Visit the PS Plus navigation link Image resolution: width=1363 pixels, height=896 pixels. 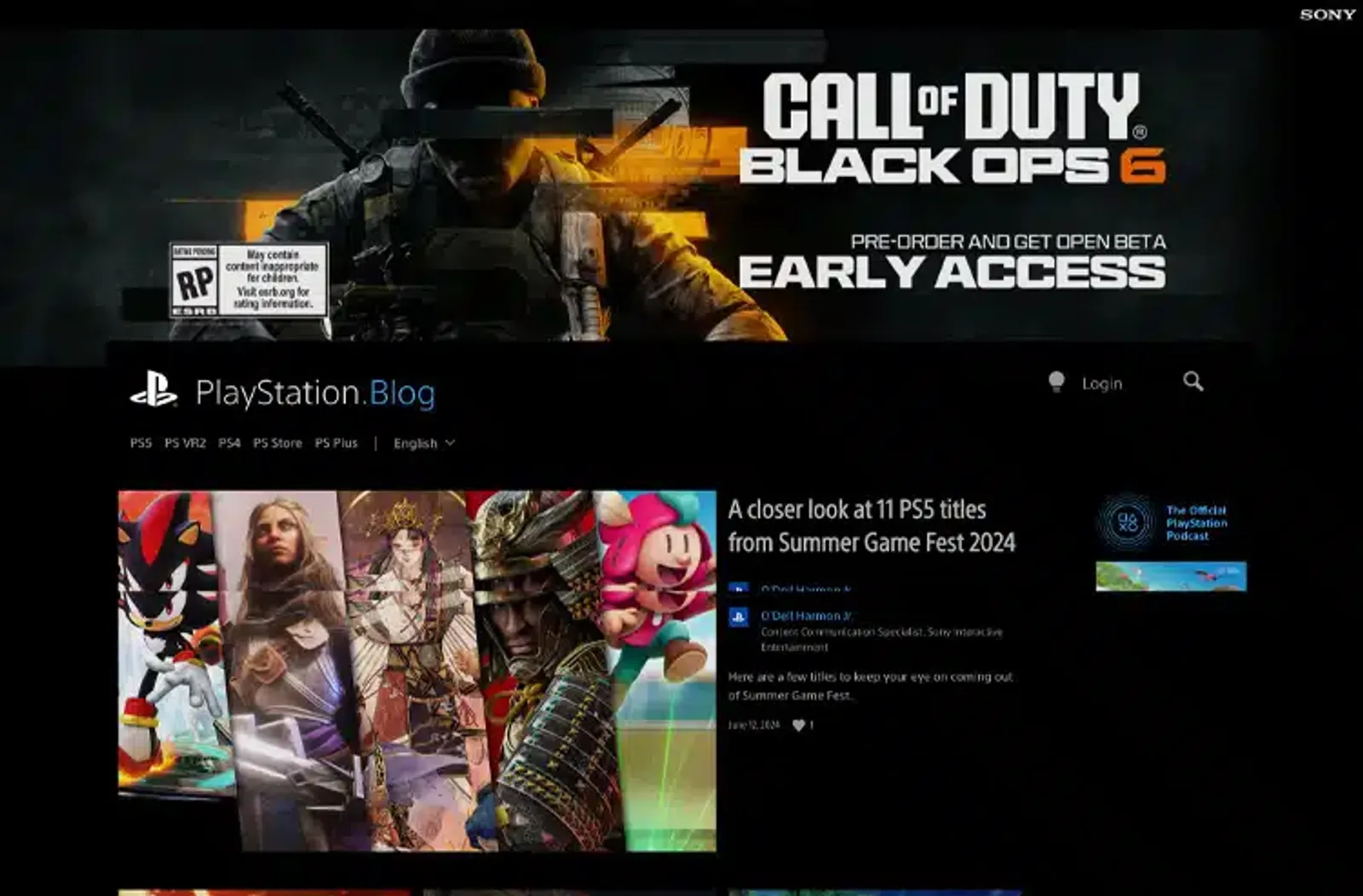336,443
